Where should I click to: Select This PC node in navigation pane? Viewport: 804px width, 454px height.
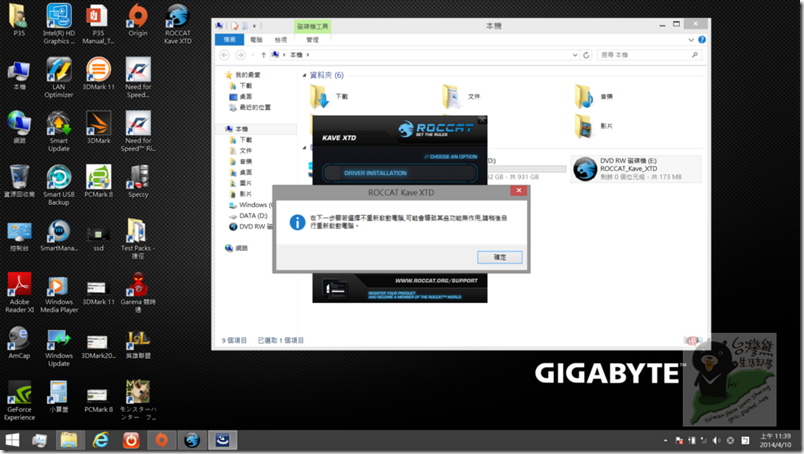237,129
